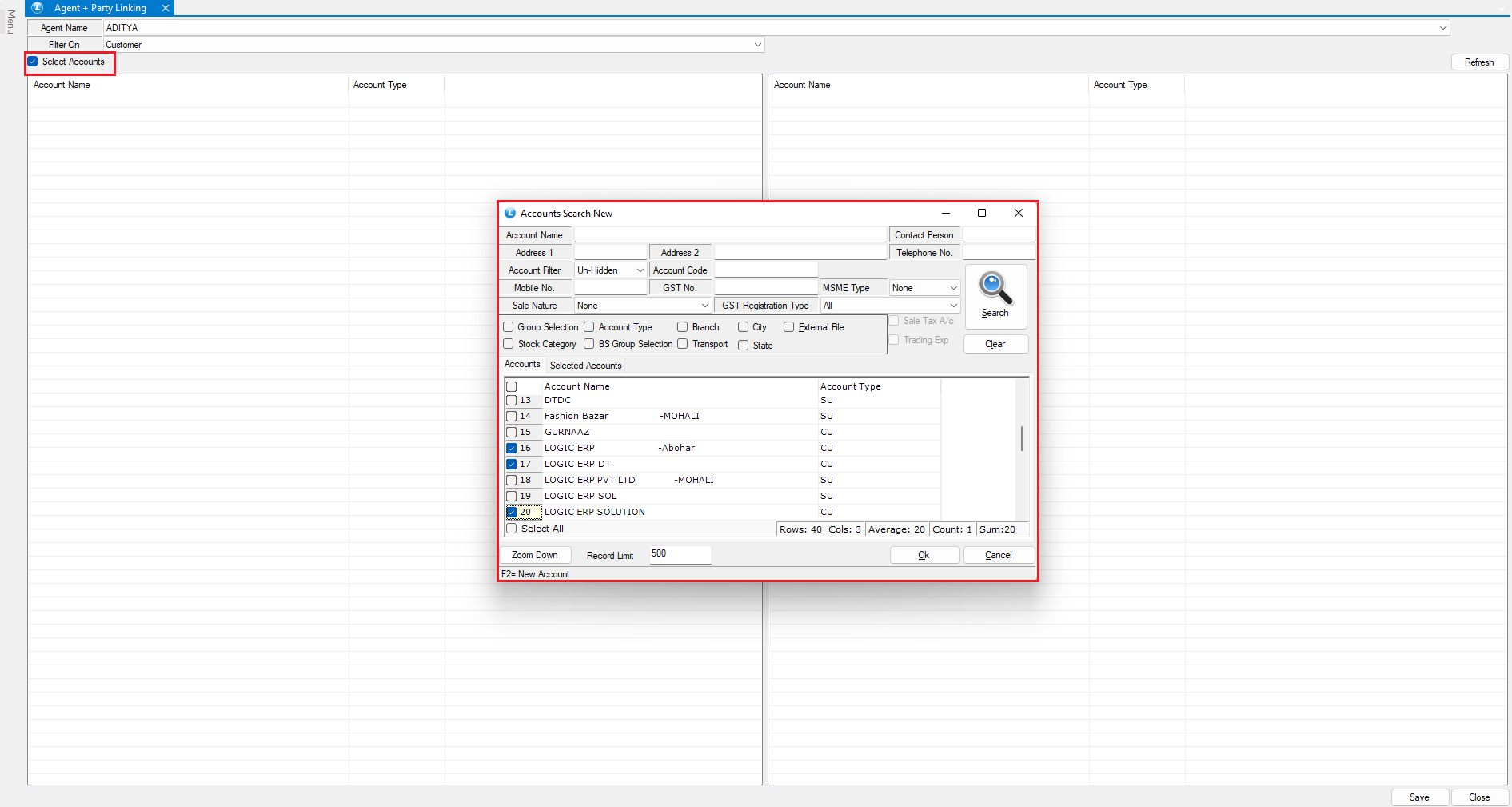Maximize the Accounts Search New dialog
Image resolution: width=1512 pixels, height=807 pixels.
pos(982,213)
